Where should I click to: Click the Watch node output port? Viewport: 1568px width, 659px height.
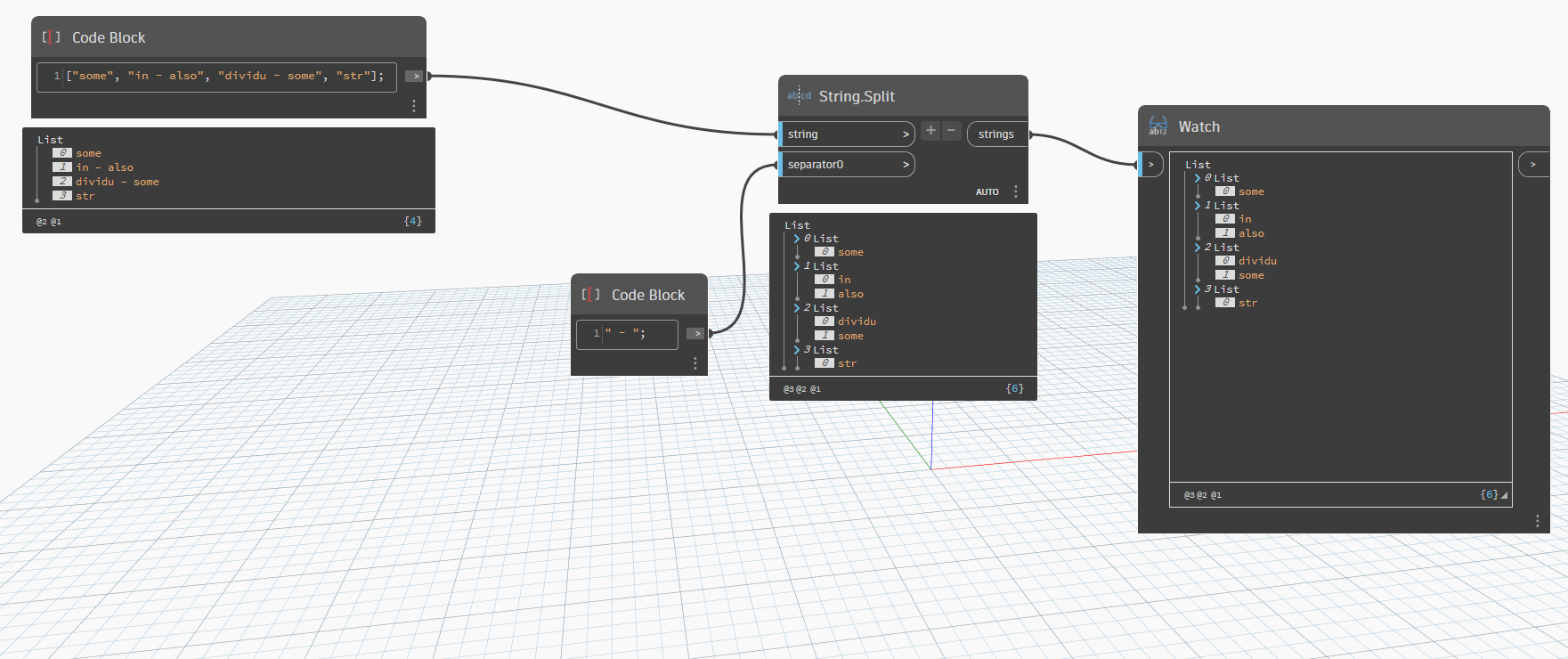click(x=1534, y=164)
